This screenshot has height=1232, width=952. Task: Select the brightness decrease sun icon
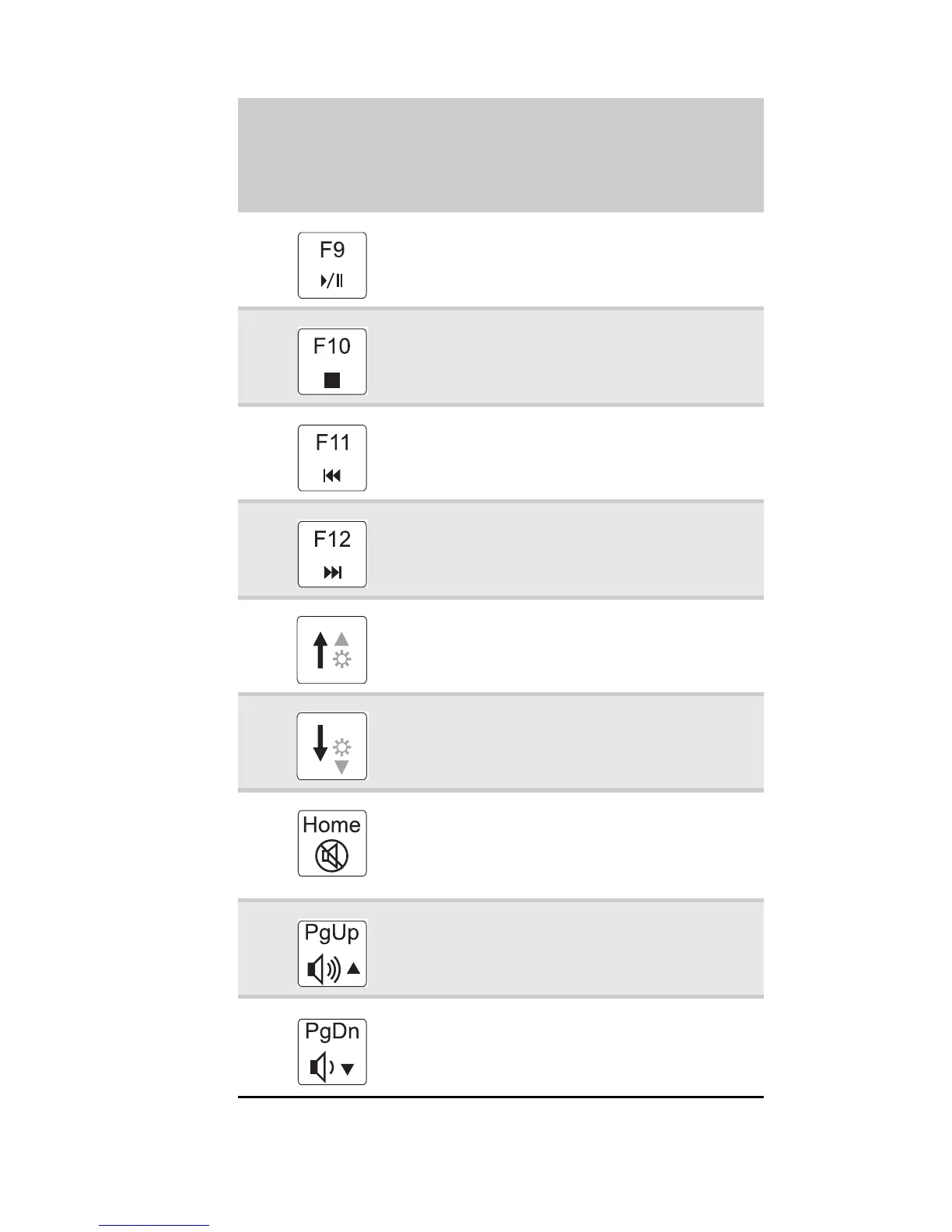pos(341,748)
